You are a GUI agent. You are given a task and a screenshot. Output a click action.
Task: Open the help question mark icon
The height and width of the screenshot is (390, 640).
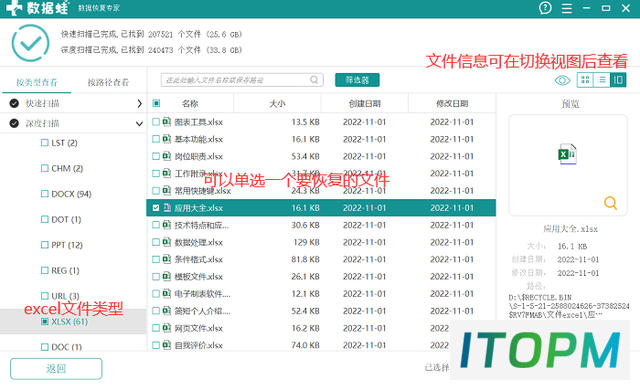545,8
